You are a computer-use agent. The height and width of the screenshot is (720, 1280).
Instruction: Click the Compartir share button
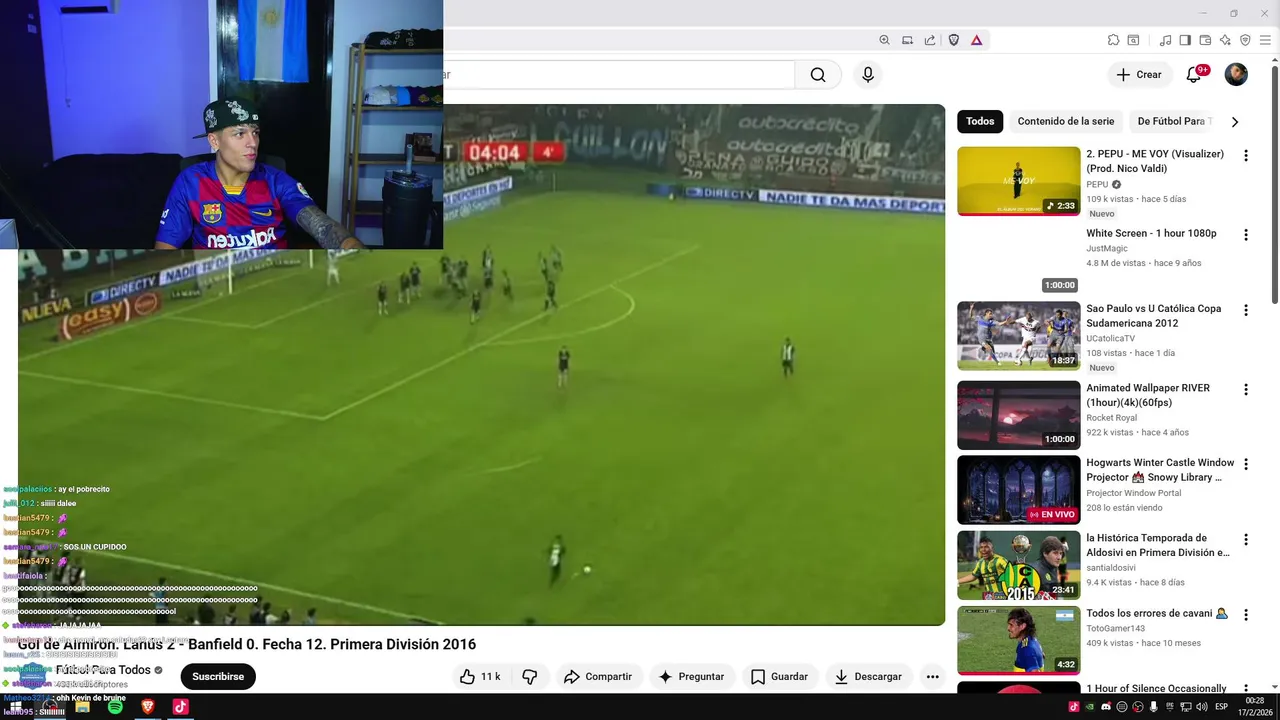(597, 677)
